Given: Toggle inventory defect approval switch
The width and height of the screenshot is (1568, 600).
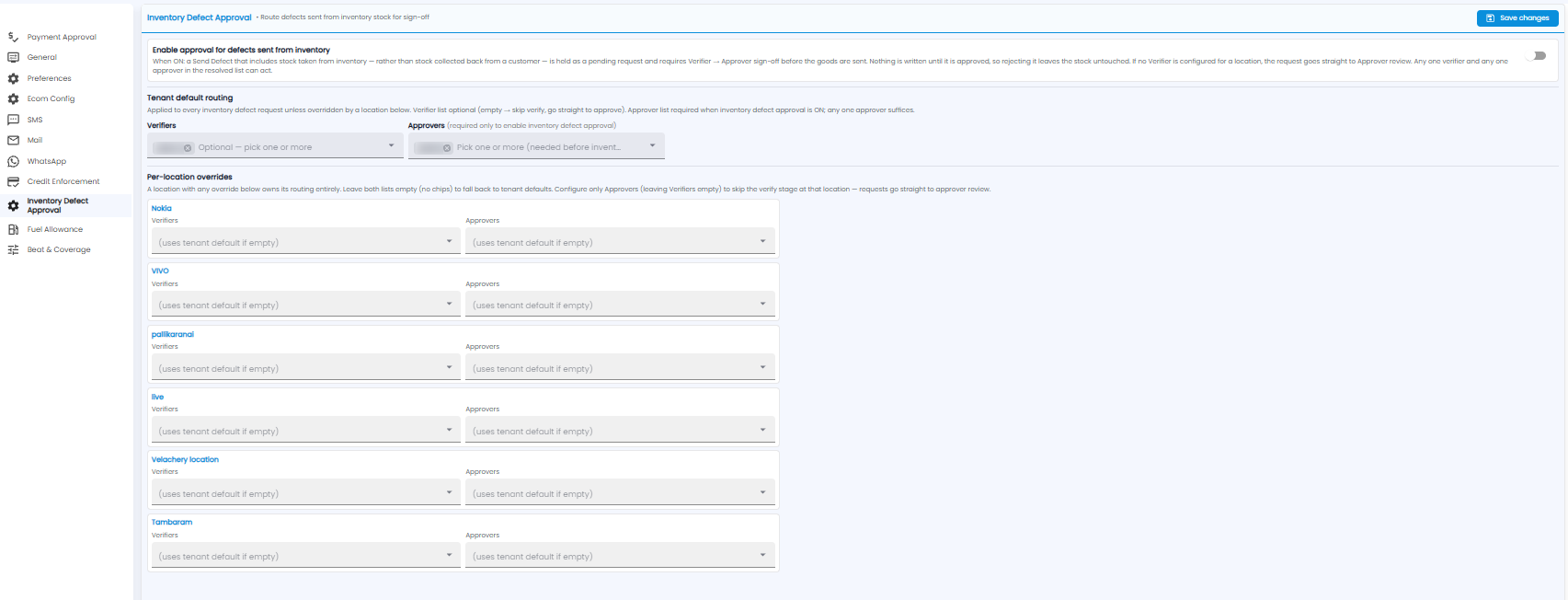Looking at the screenshot, I should click(x=1537, y=56).
